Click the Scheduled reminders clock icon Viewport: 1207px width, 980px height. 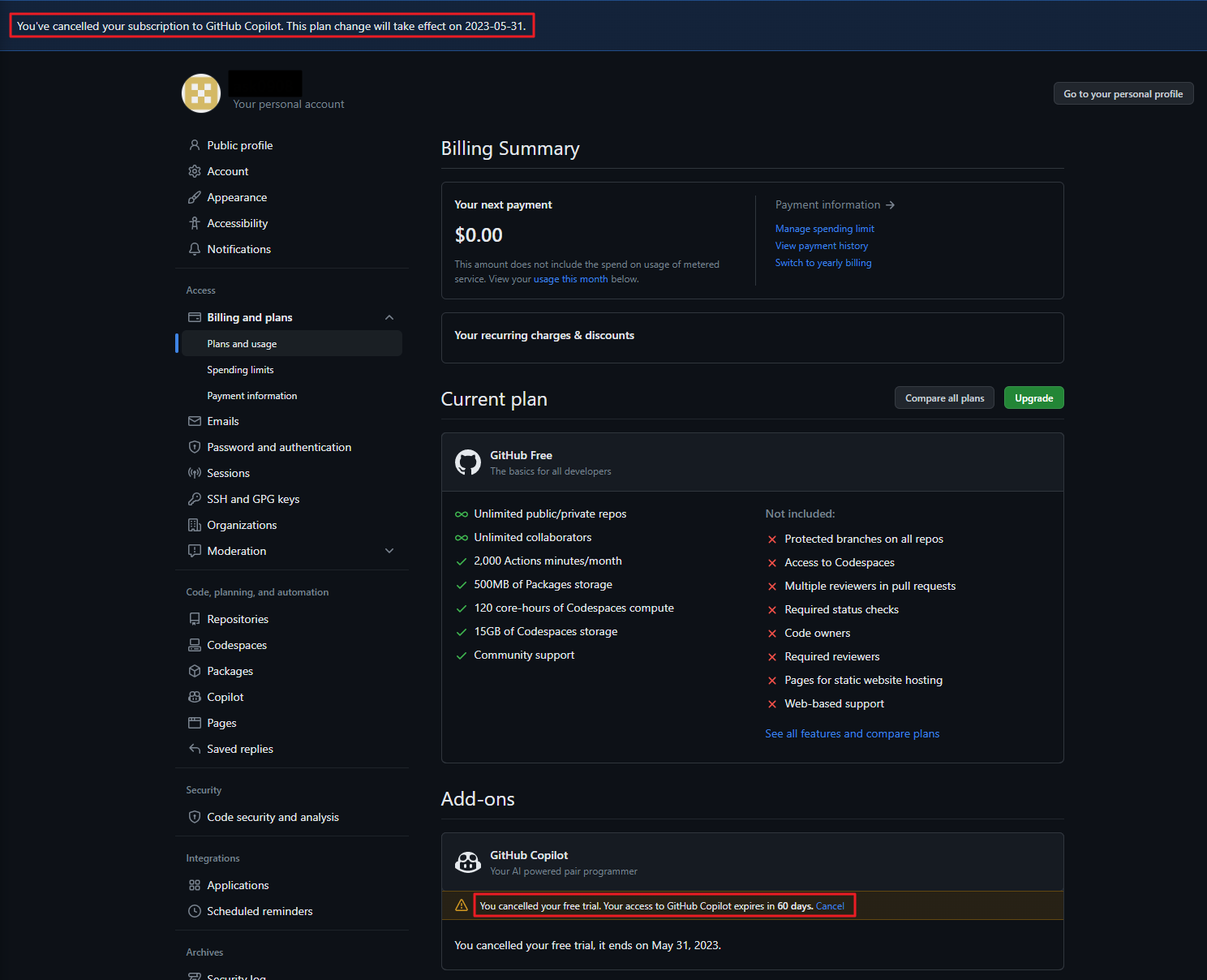195,911
